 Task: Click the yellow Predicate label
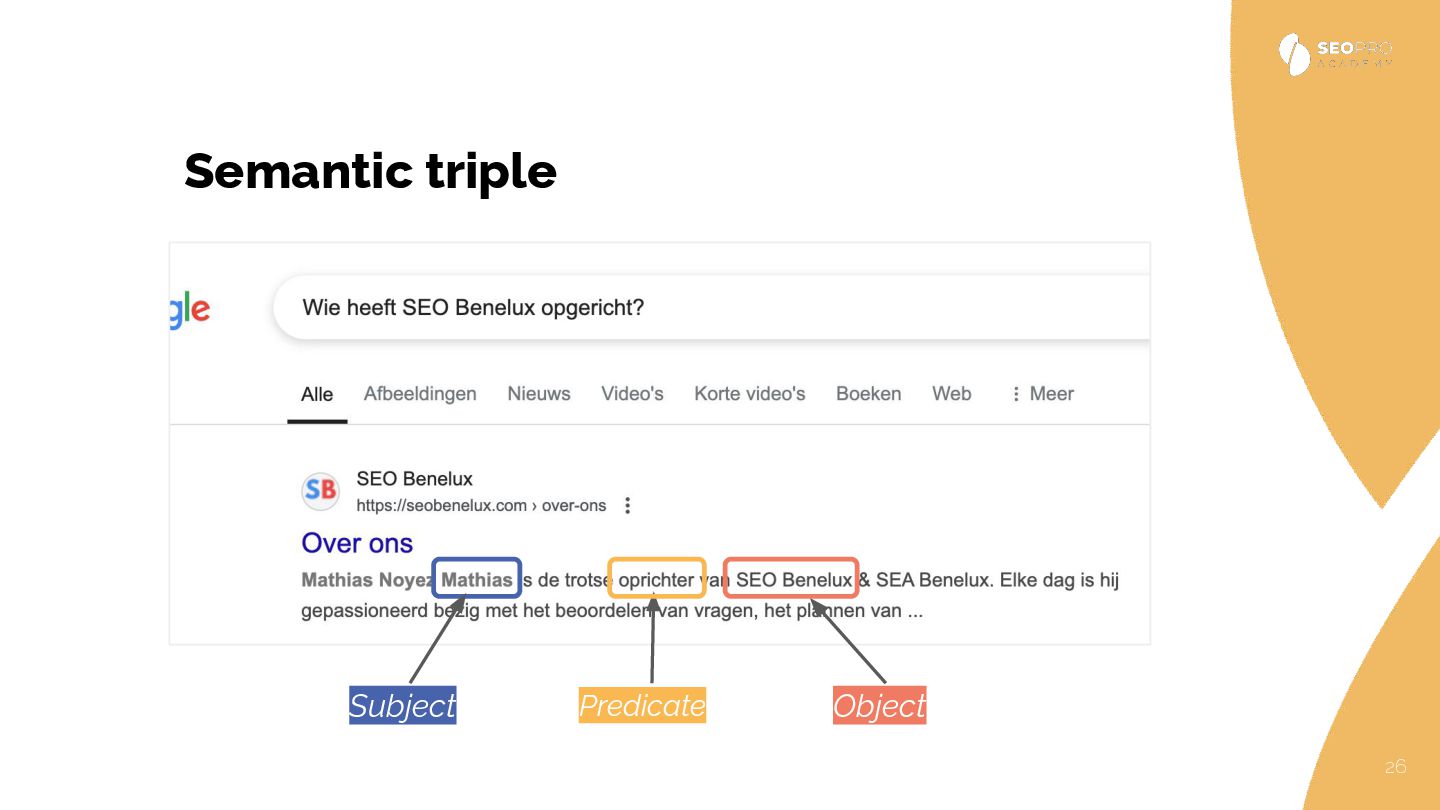tap(642, 706)
